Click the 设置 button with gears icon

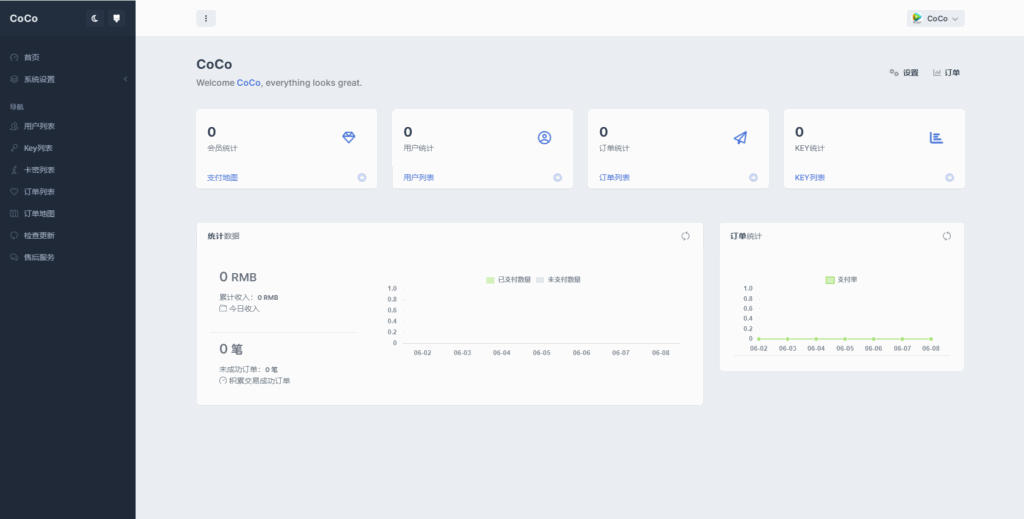904,72
